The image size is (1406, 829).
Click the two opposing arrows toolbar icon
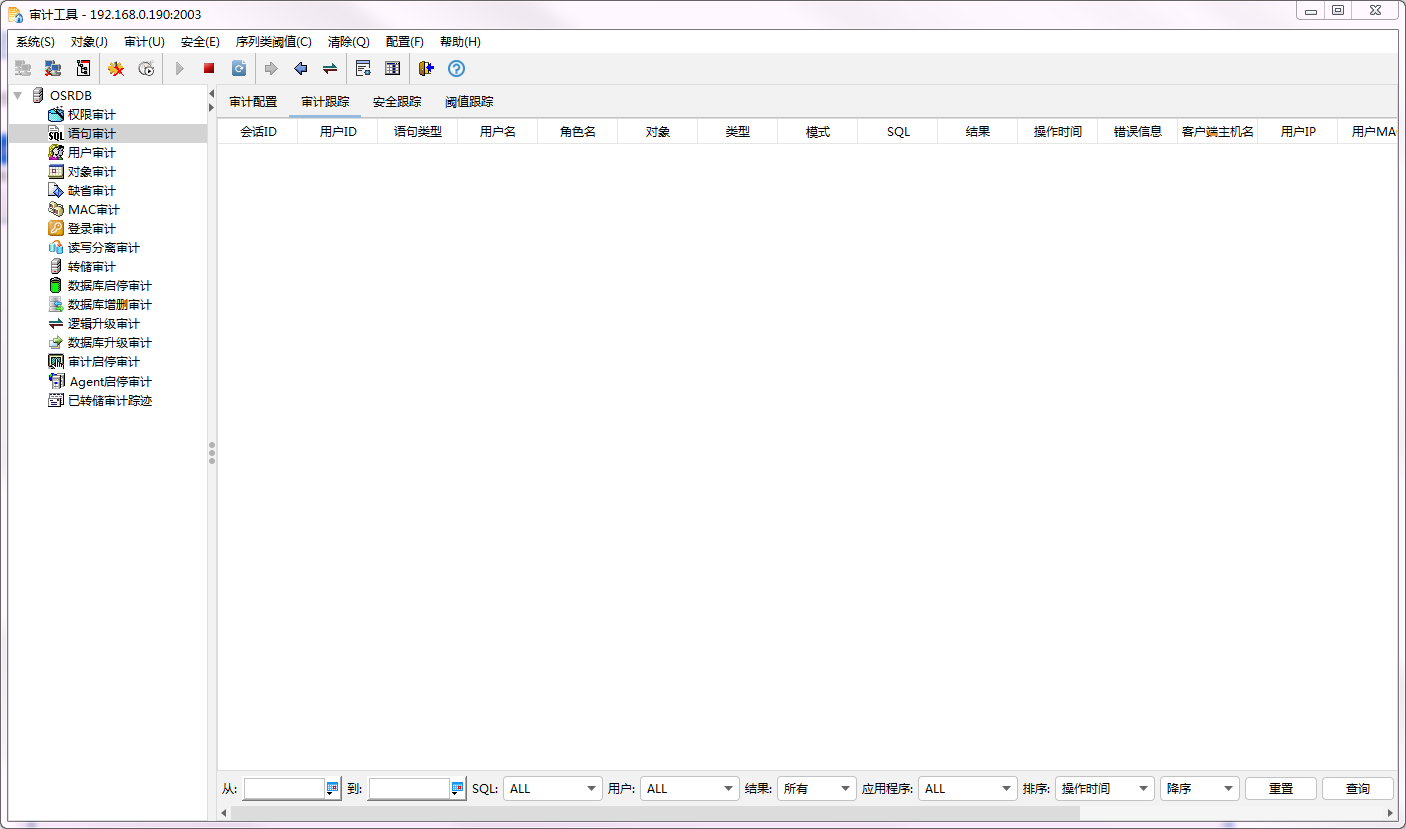click(329, 69)
